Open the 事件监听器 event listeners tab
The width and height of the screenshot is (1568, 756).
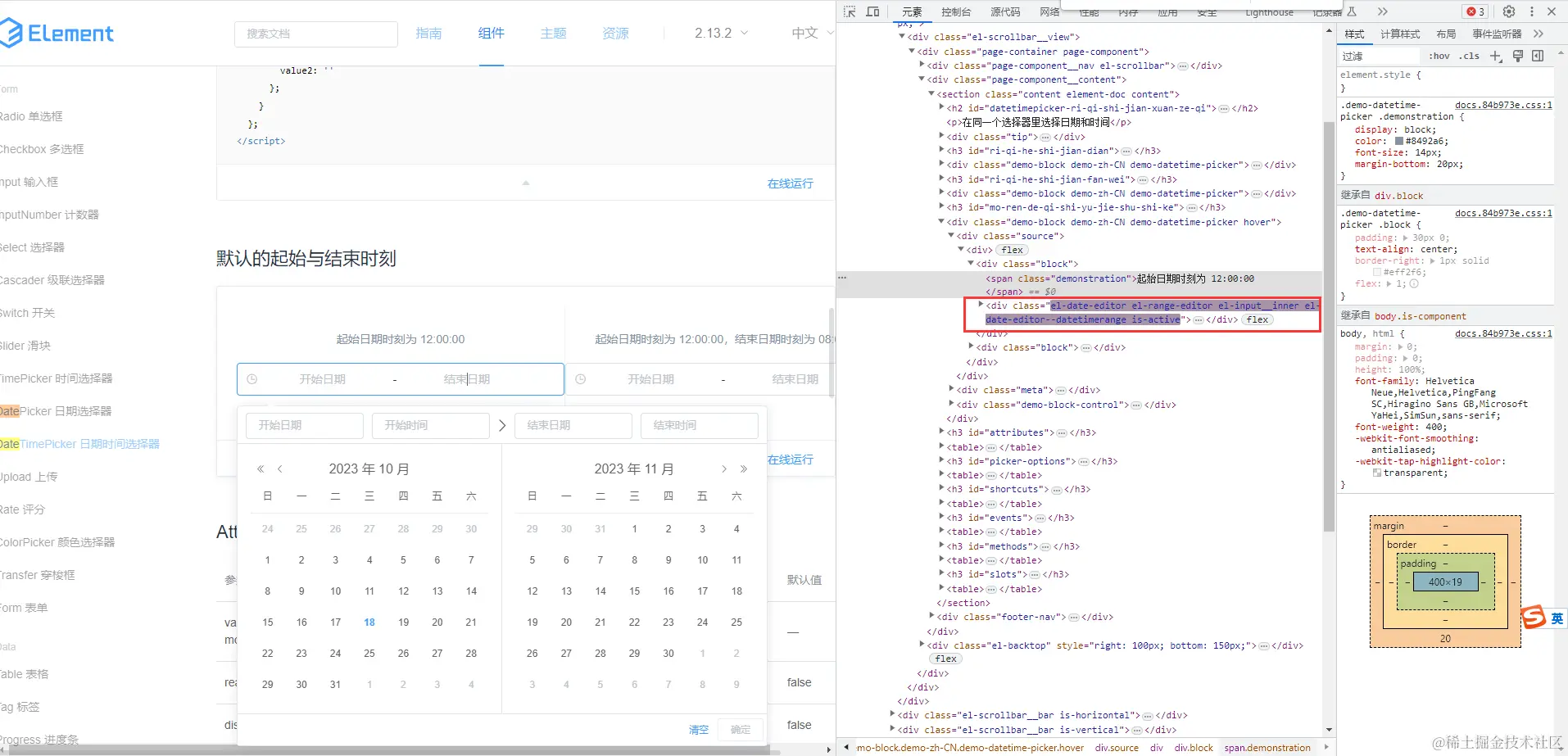[x=1497, y=34]
